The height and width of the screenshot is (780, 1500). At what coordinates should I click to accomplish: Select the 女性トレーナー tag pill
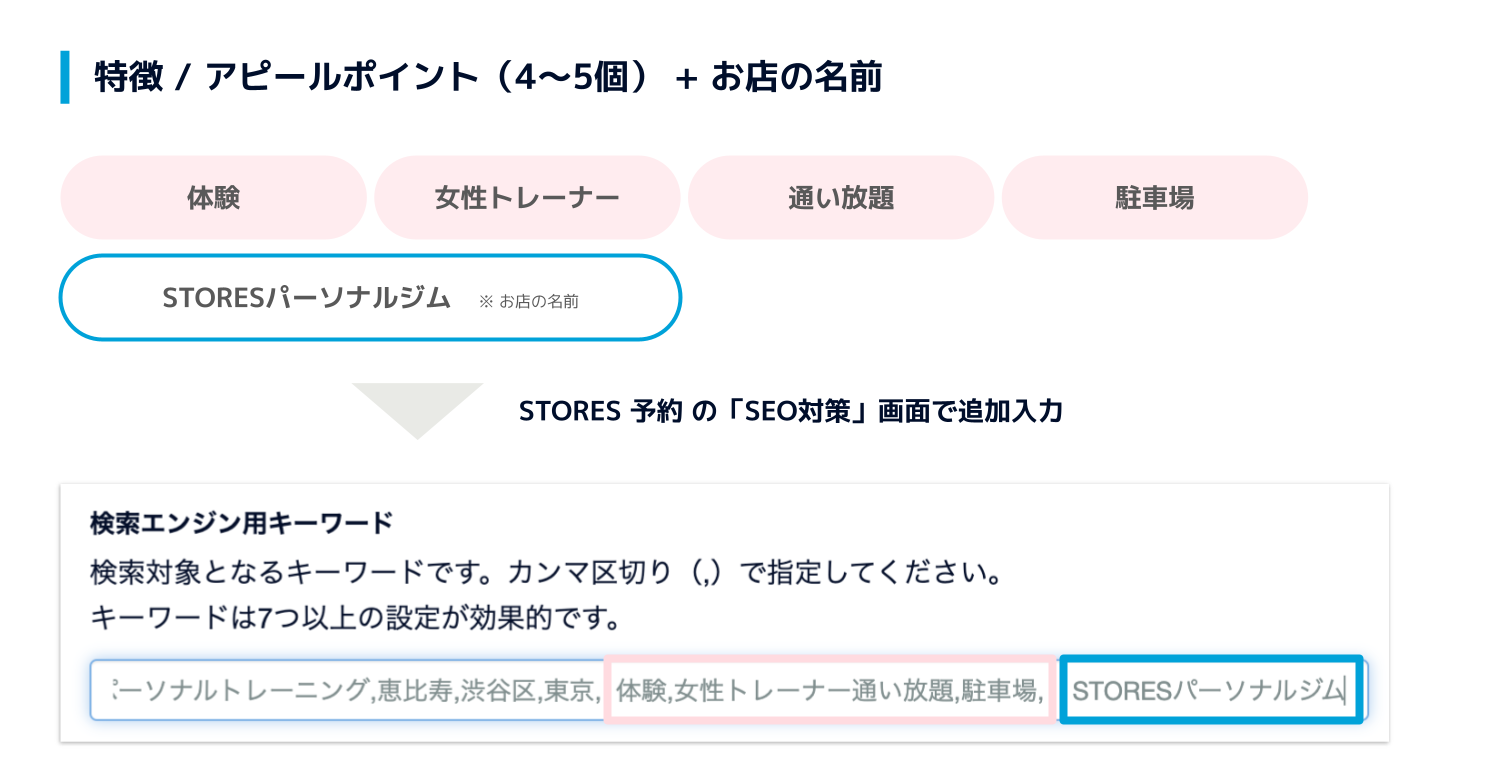pos(527,198)
